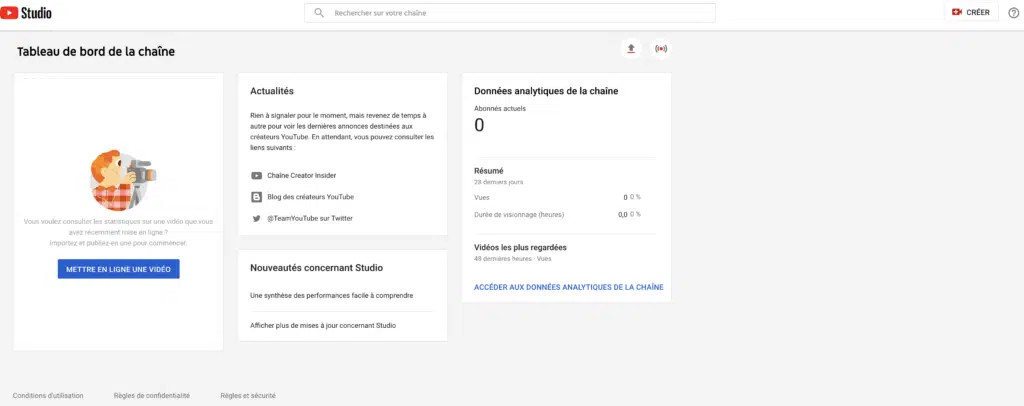Open Conditions d'utilisation footer link

tap(48, 395)
